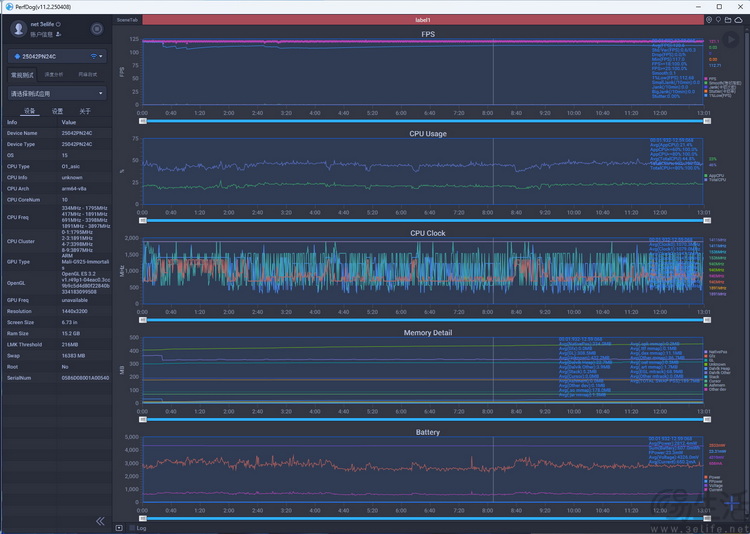Click the 常规测试 mode button
The width and height of the screenshot is (750, 534).
[21, 74]
